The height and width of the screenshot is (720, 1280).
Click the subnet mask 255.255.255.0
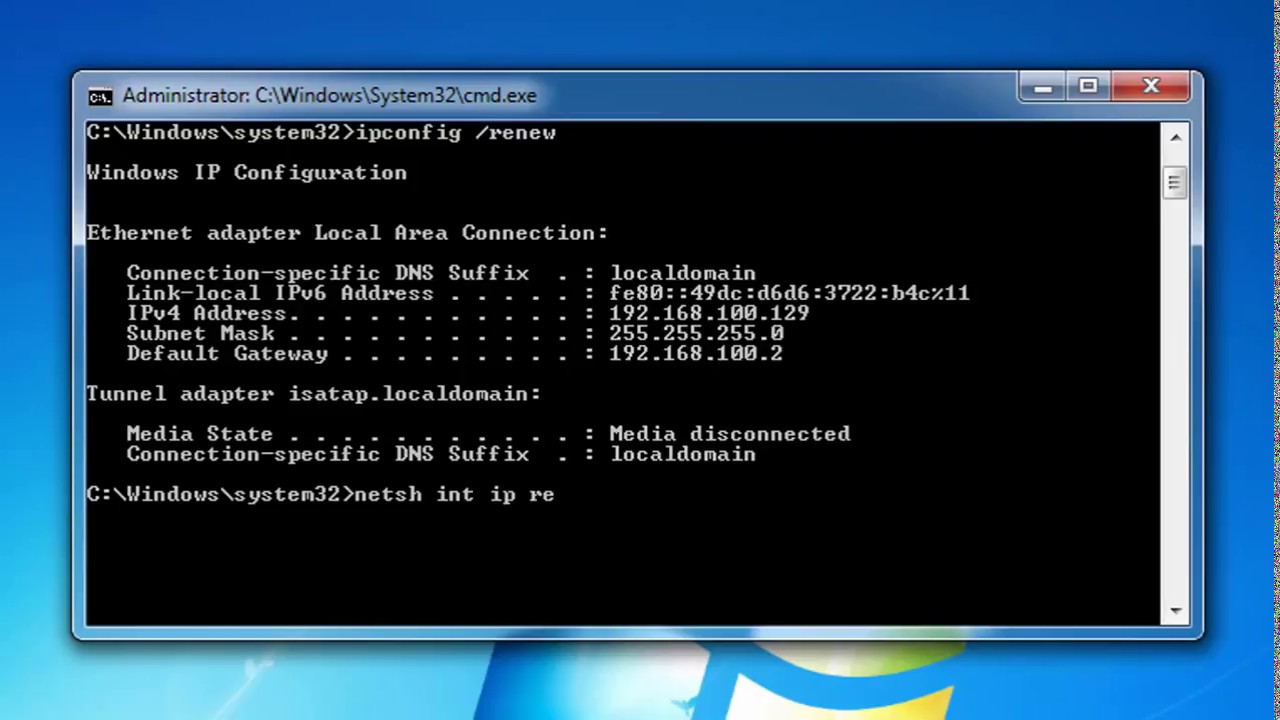pos(696,333)
